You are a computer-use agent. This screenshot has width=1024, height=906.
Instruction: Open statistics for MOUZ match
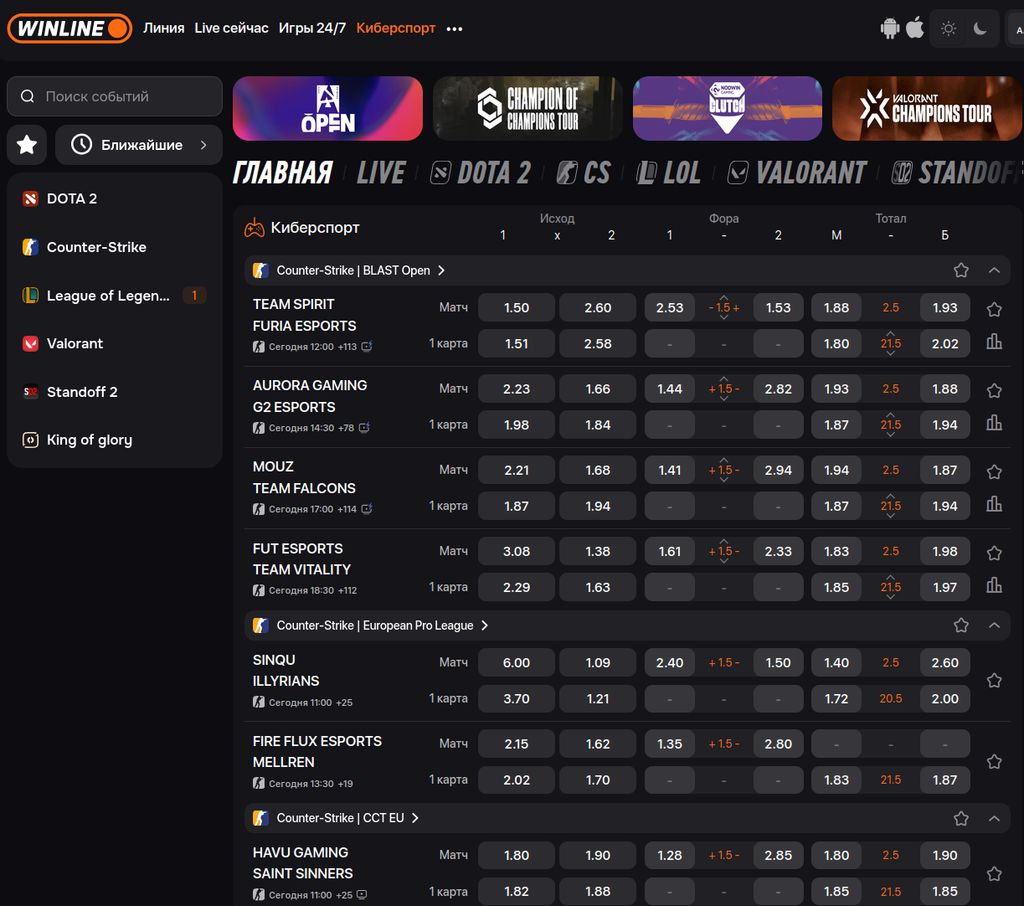994,504
